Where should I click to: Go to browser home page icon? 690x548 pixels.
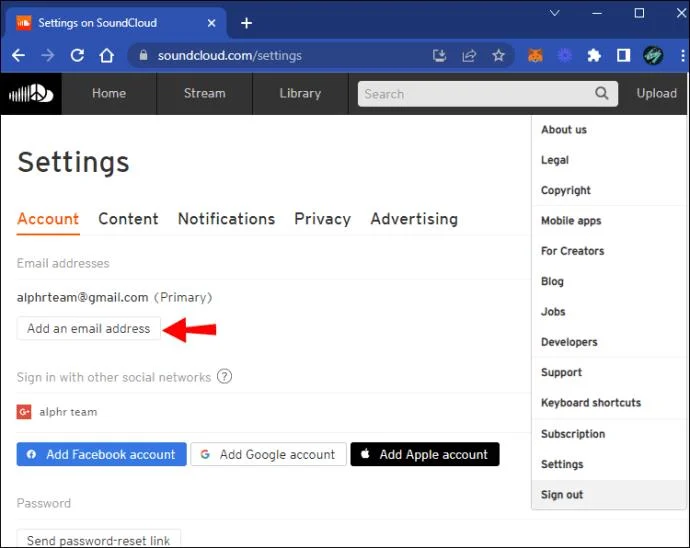106,55
